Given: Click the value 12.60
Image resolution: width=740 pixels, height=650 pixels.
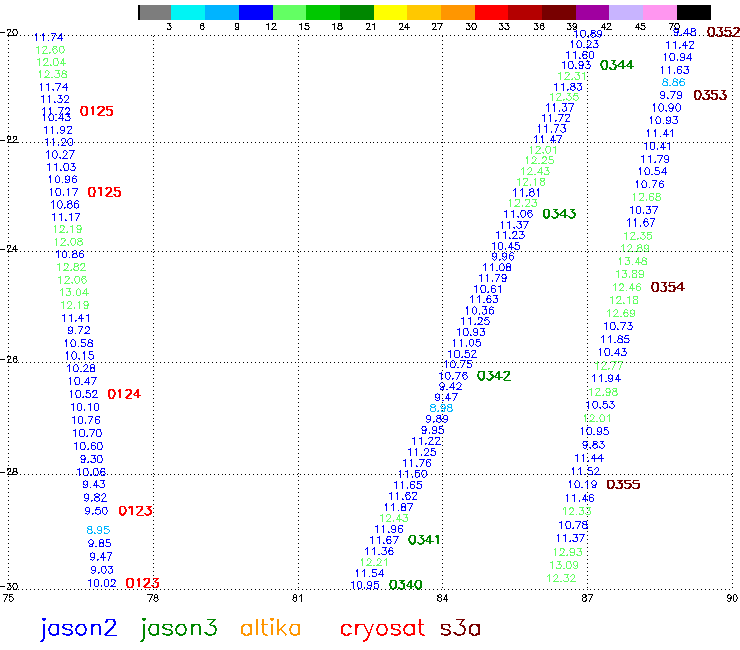Looking at the screenshot, I should [x=50, y=50].
